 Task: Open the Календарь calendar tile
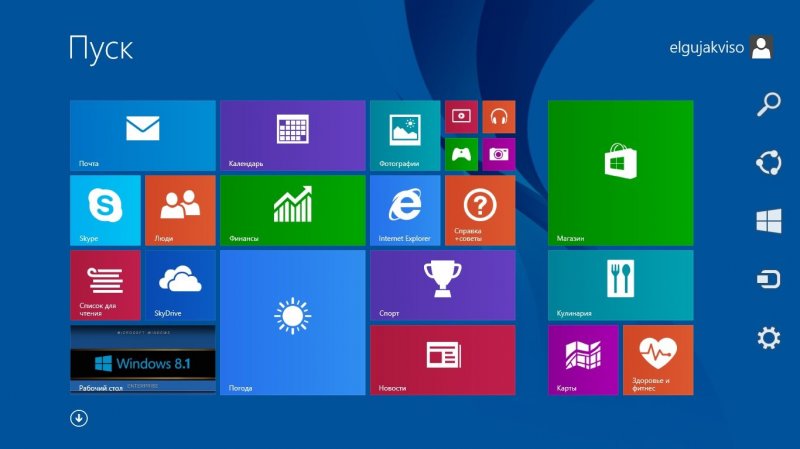[293, 135]
